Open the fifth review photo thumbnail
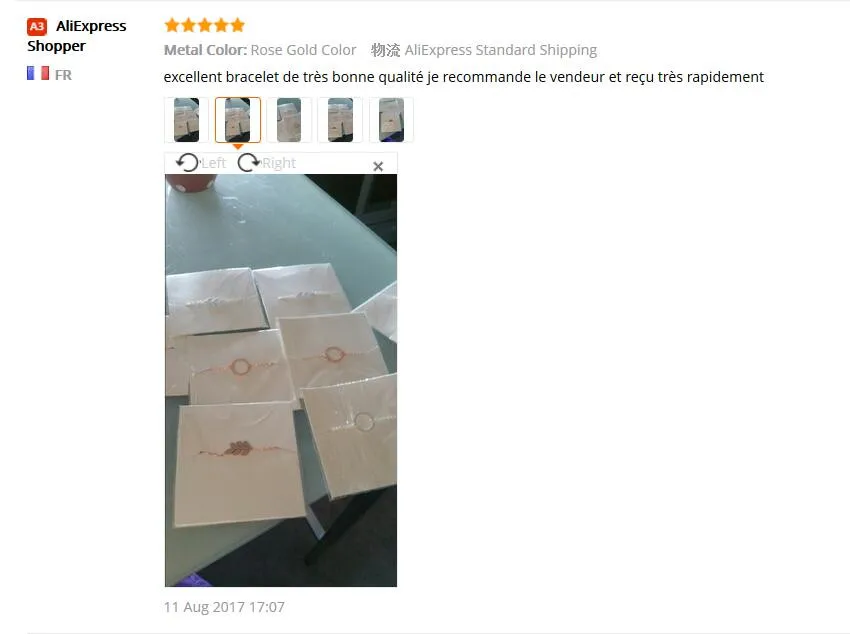 [391, 120]
